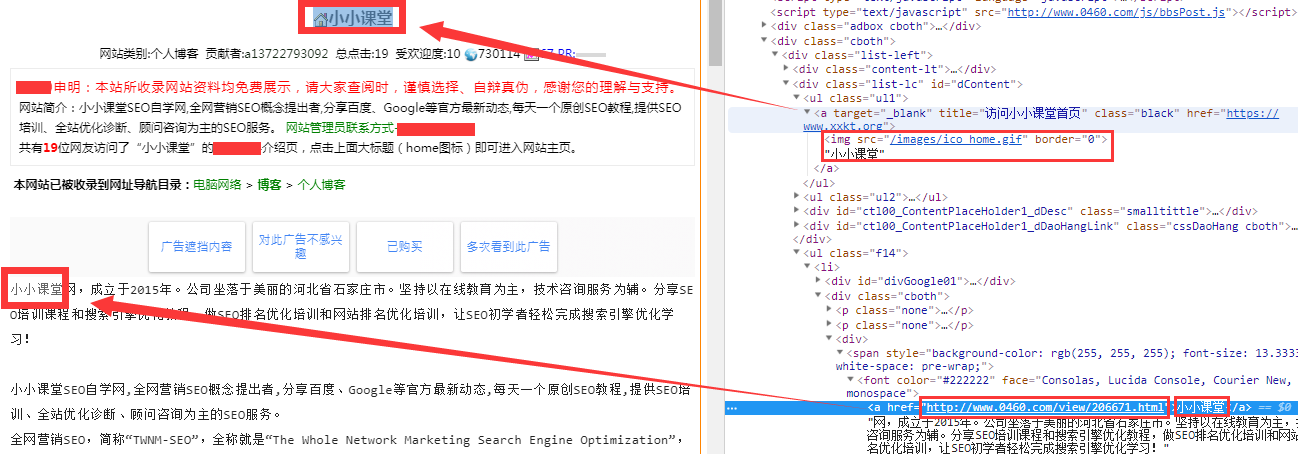Screen dimensions: 1298x454
Task: Click the 小小课堂 link starting the article paragraph
Action: pyautogui.click(x=36, y=290)
